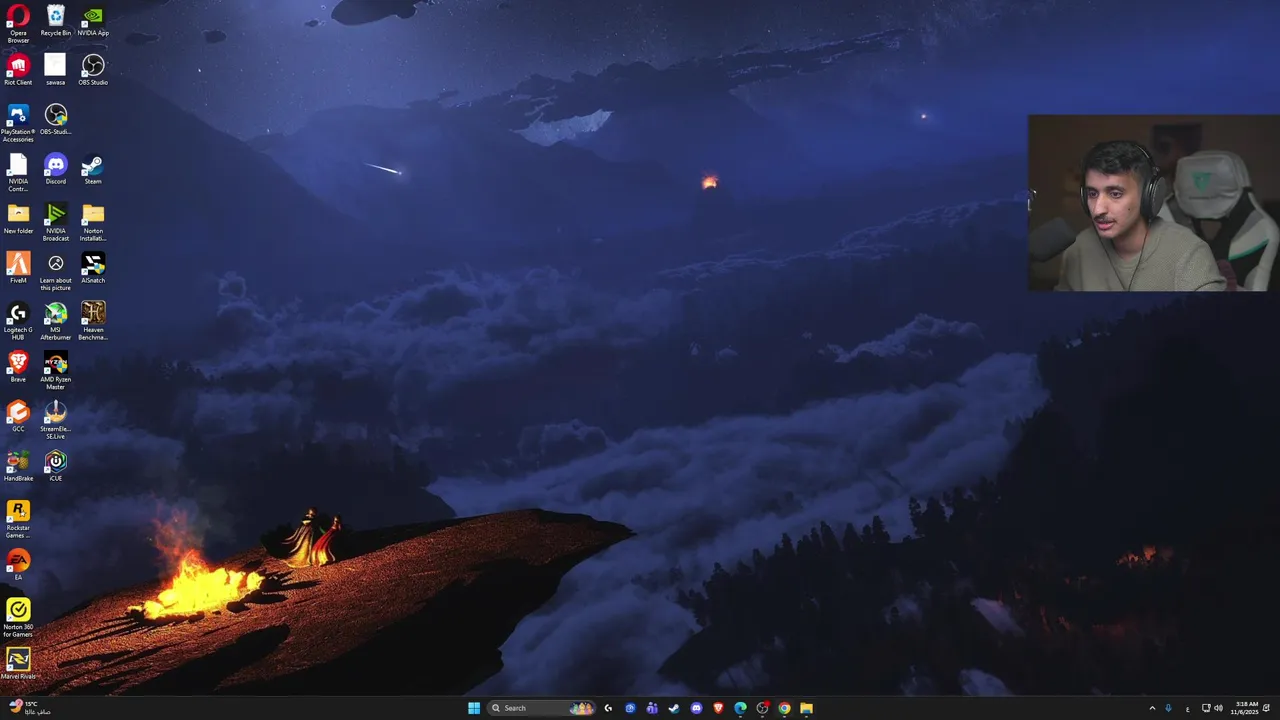Screen dimensions: 1280x720
Task: Switch the input language indicator
Action: point(1188,709)
